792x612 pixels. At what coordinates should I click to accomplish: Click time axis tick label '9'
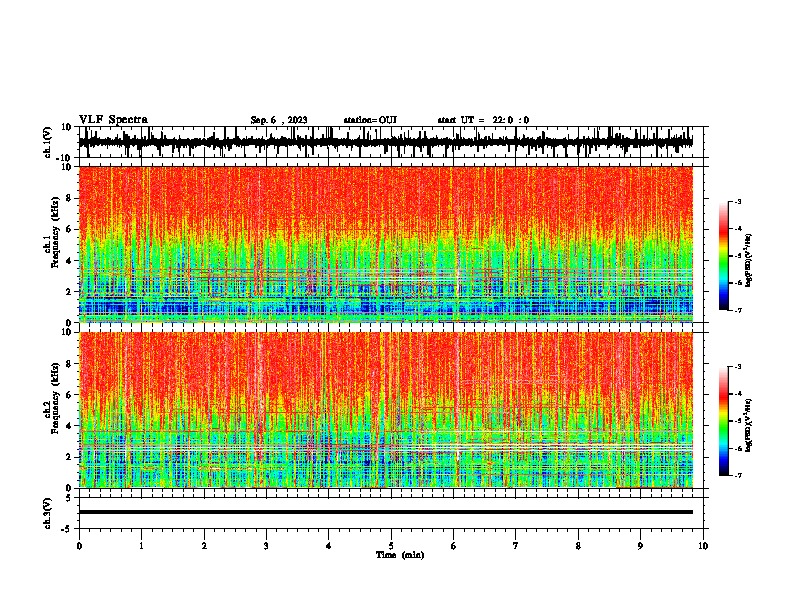tap(640, 546)
